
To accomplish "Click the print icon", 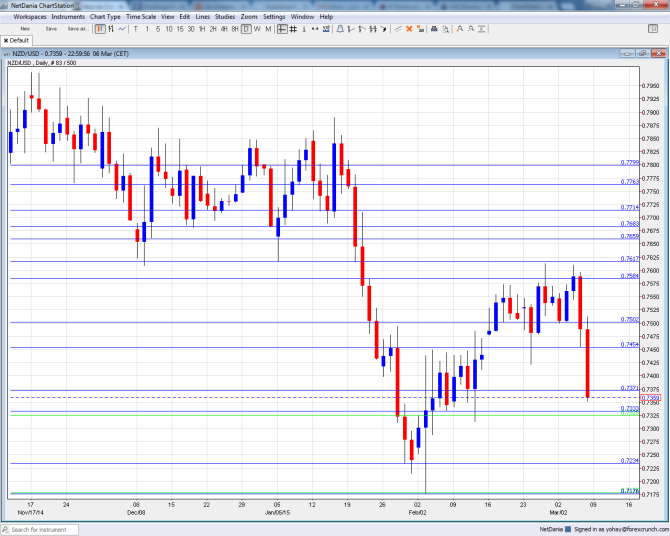I will pyautogui.click(x=434, y=29).
